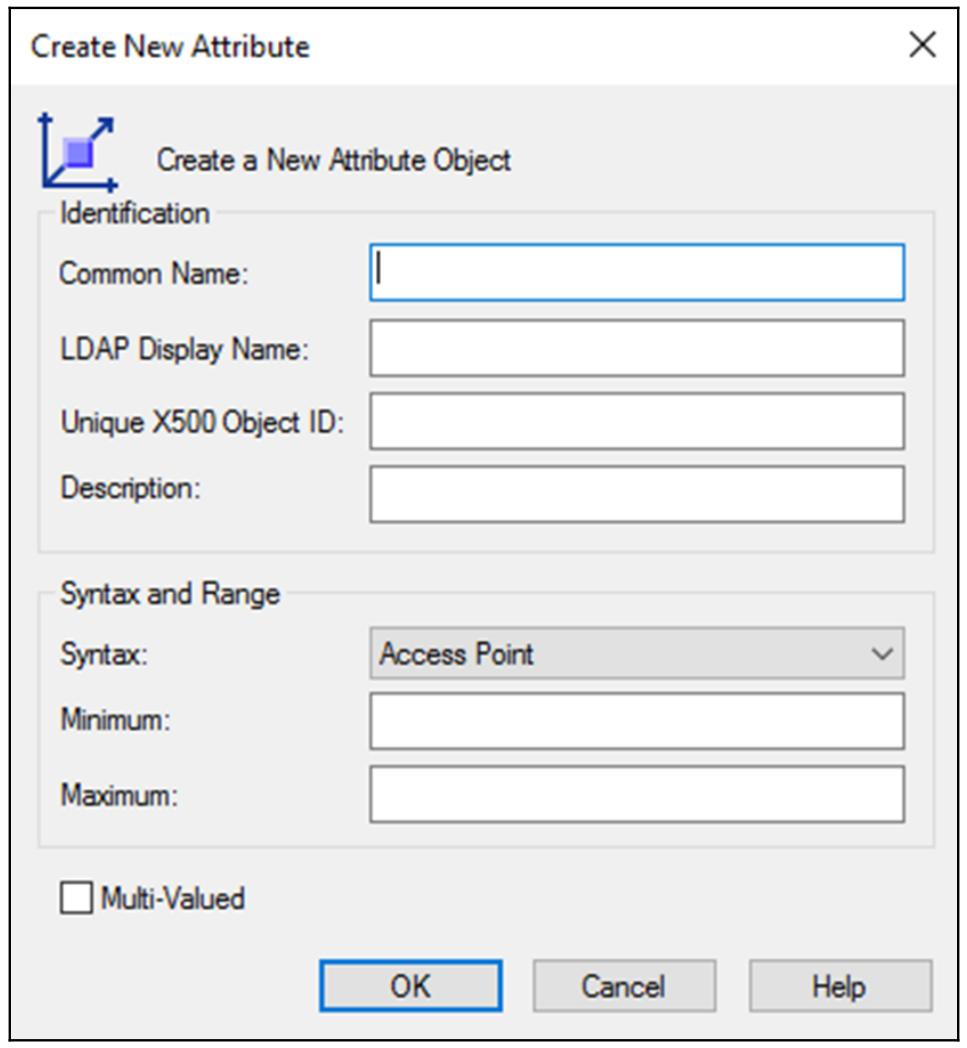Click the "Create a New Attribute Object" heading
The height and width of the screenshot is (1048, 967).
(334, 160)
